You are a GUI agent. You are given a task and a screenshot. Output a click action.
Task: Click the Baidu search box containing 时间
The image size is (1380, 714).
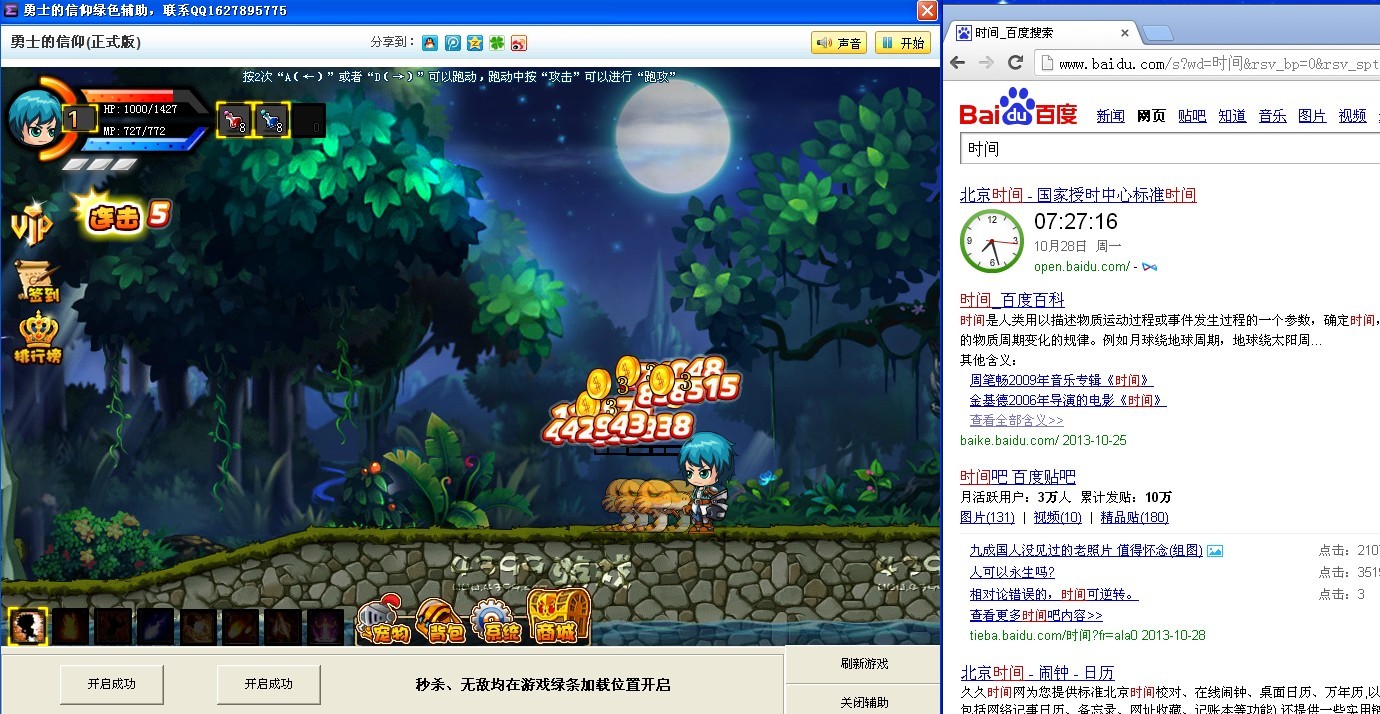(x=1170, y=149)
